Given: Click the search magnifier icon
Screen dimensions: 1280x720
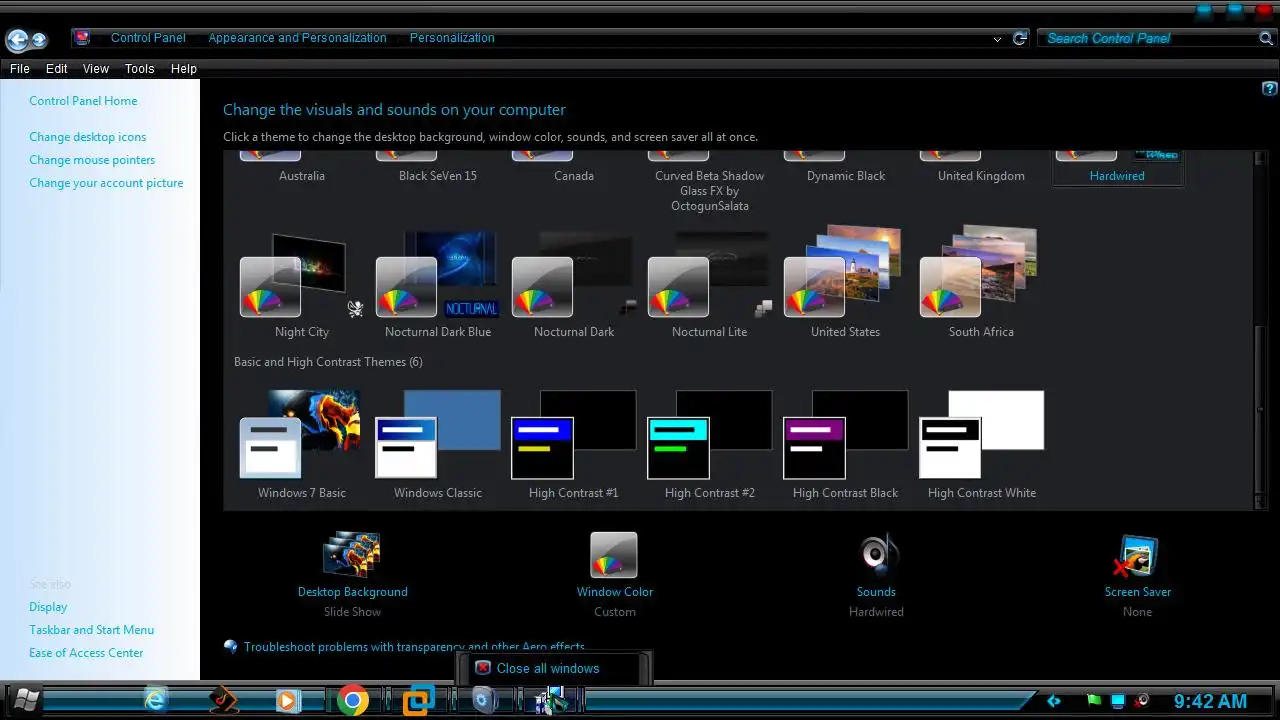Looking at the screenshot, I should (1266, 38).
